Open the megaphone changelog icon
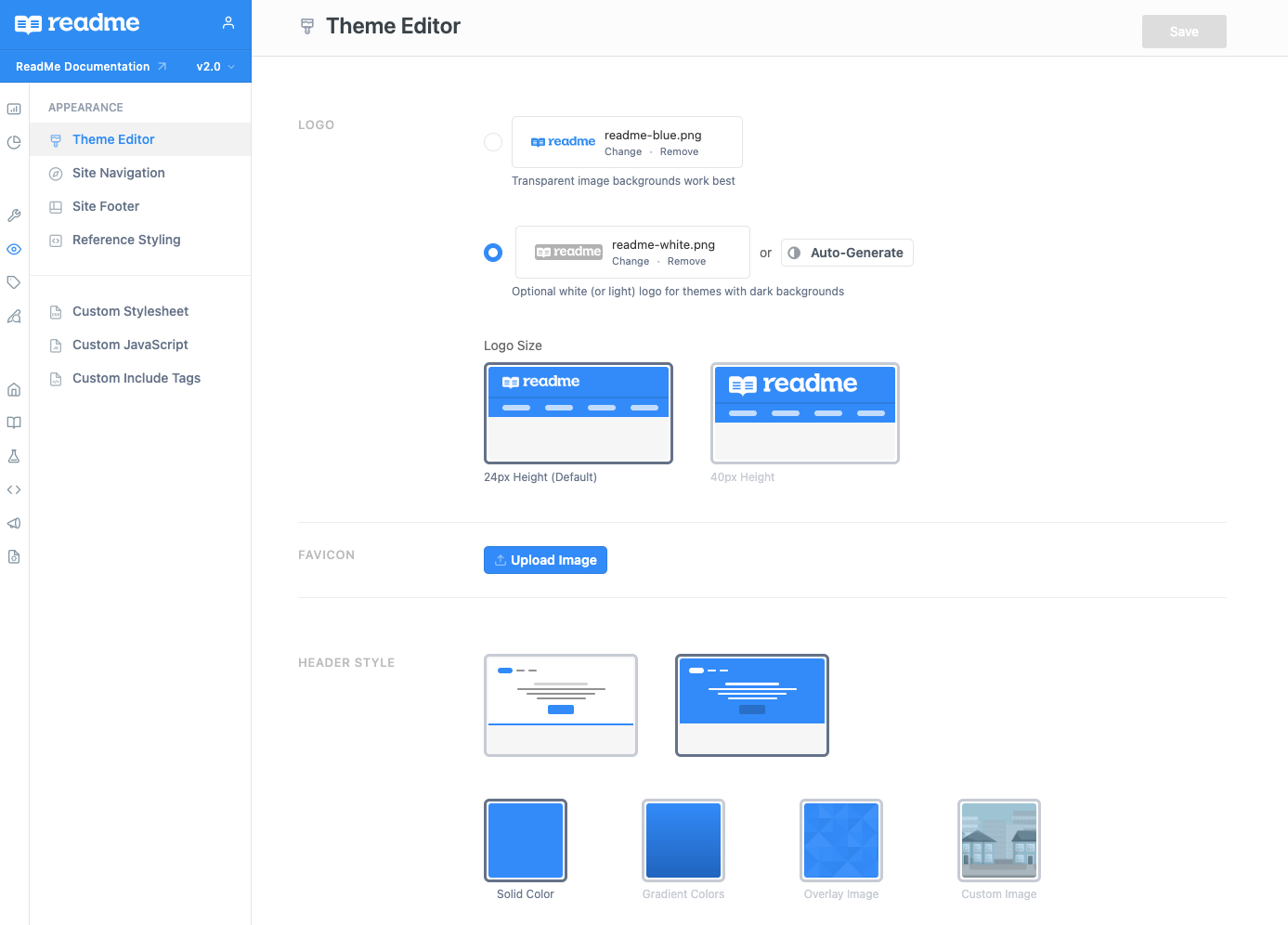Screen dimensions: 1288x925 tap(14, 523)
